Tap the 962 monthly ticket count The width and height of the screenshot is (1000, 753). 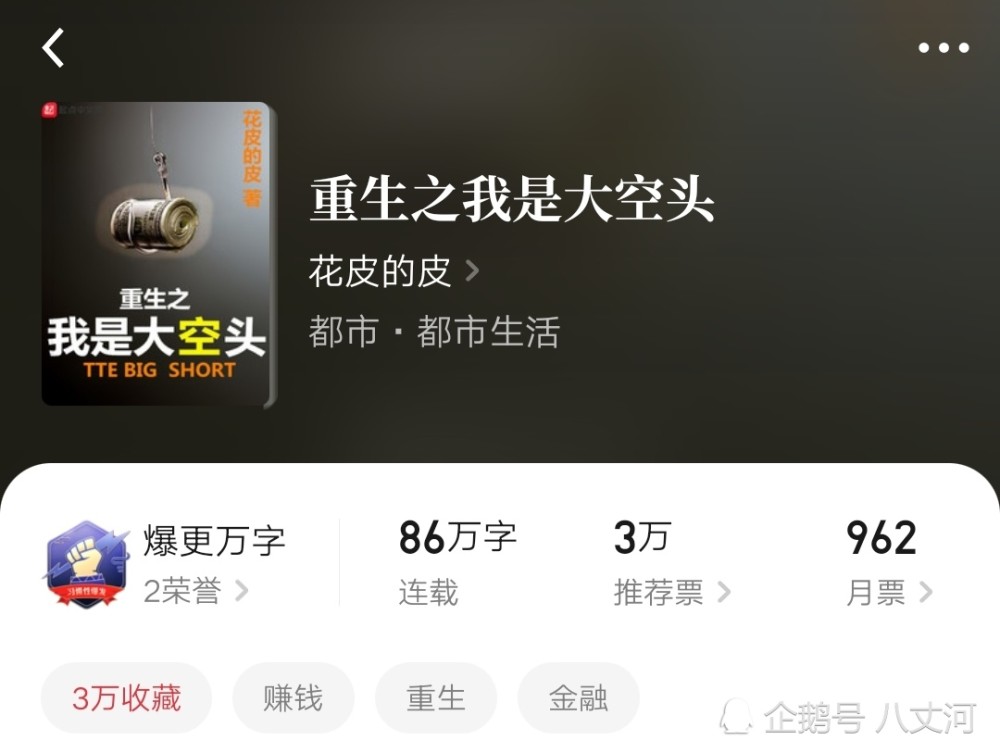881,537
